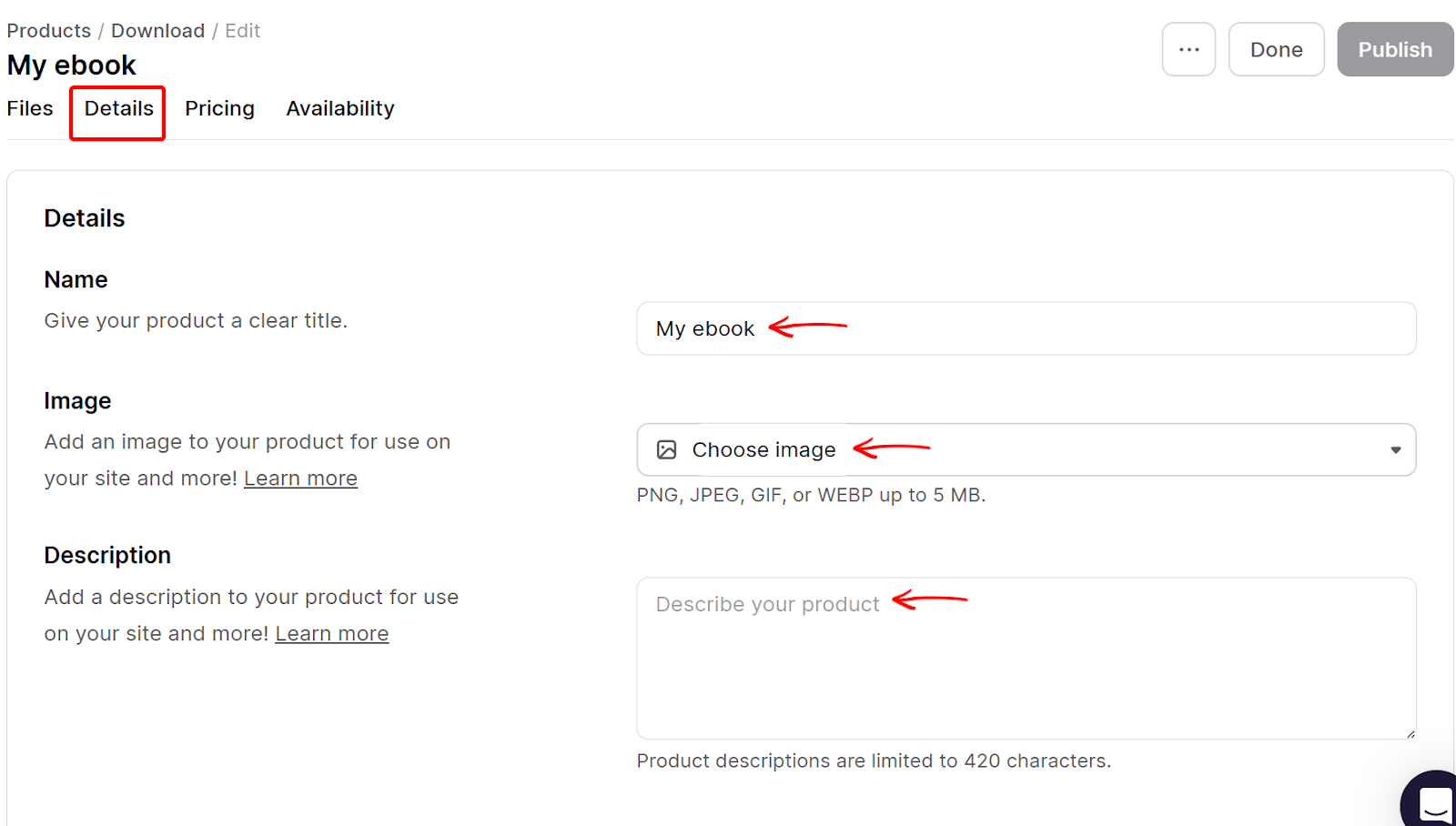
Task: Focus the product Name input field
Action: (1026, 328)
